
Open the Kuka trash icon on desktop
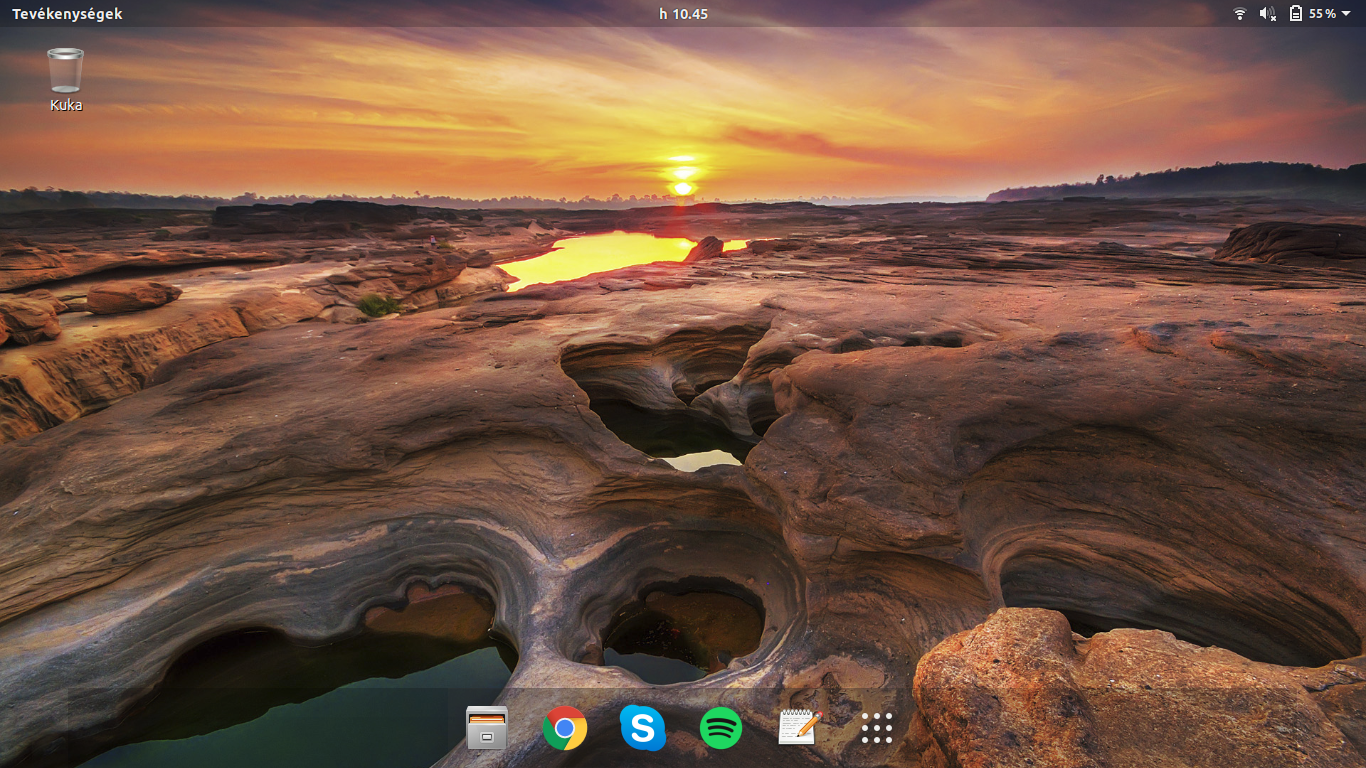66,70
